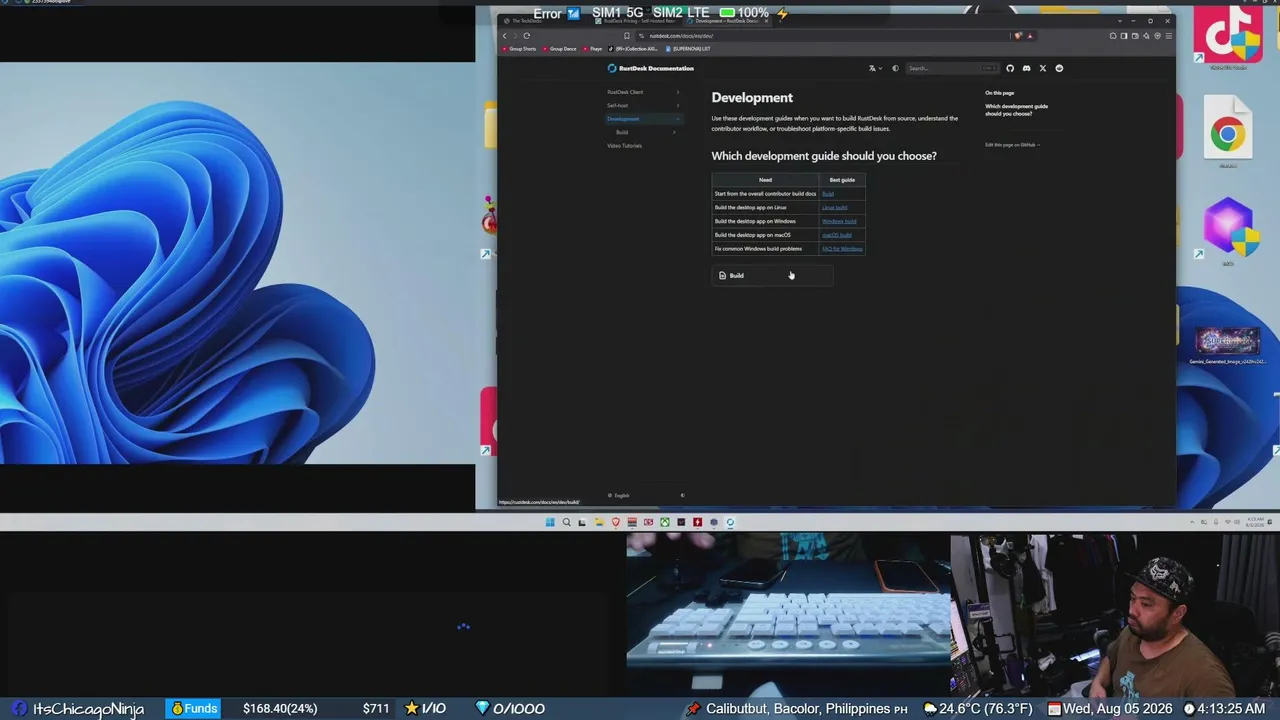1280x720 pixels.
Task: Open the GitHub icon in docs header
Action: (1010, 68)
